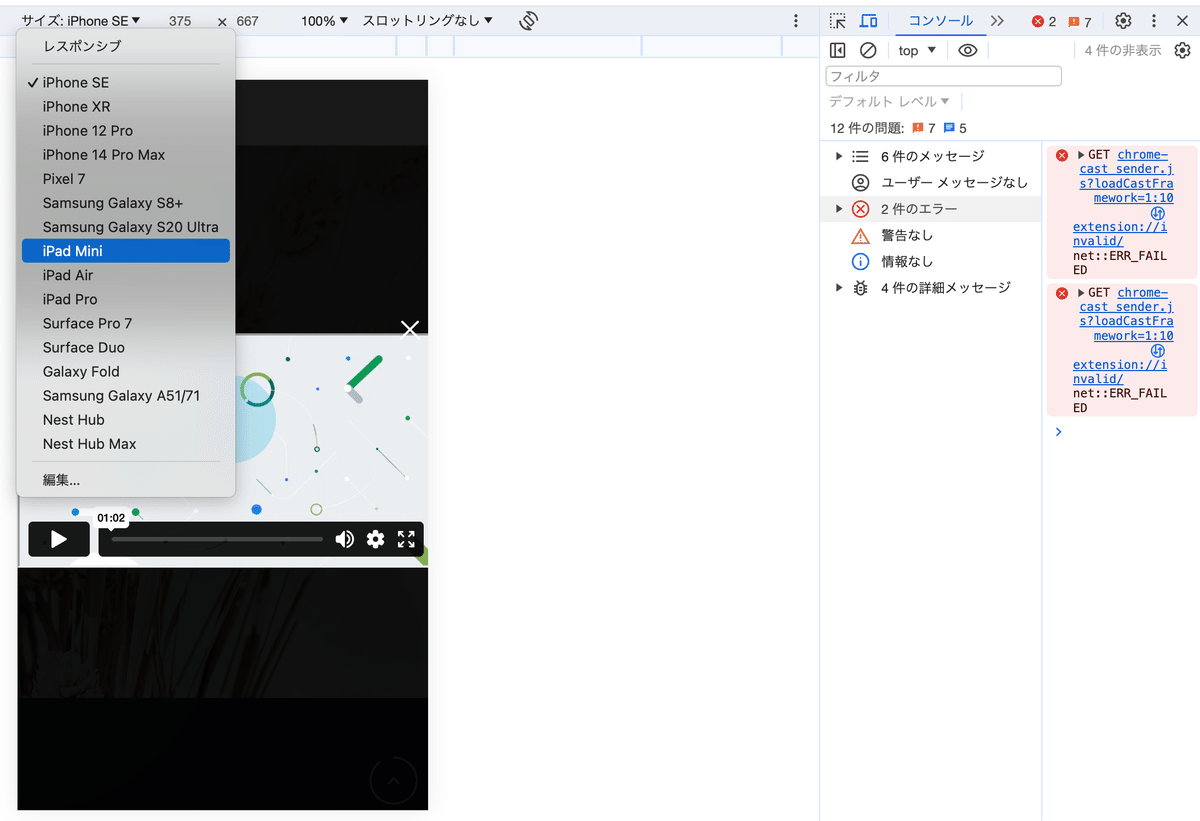Screen dimensions: 1200x821
Task: Click the red error count badge
Action: pos(1044,21)
